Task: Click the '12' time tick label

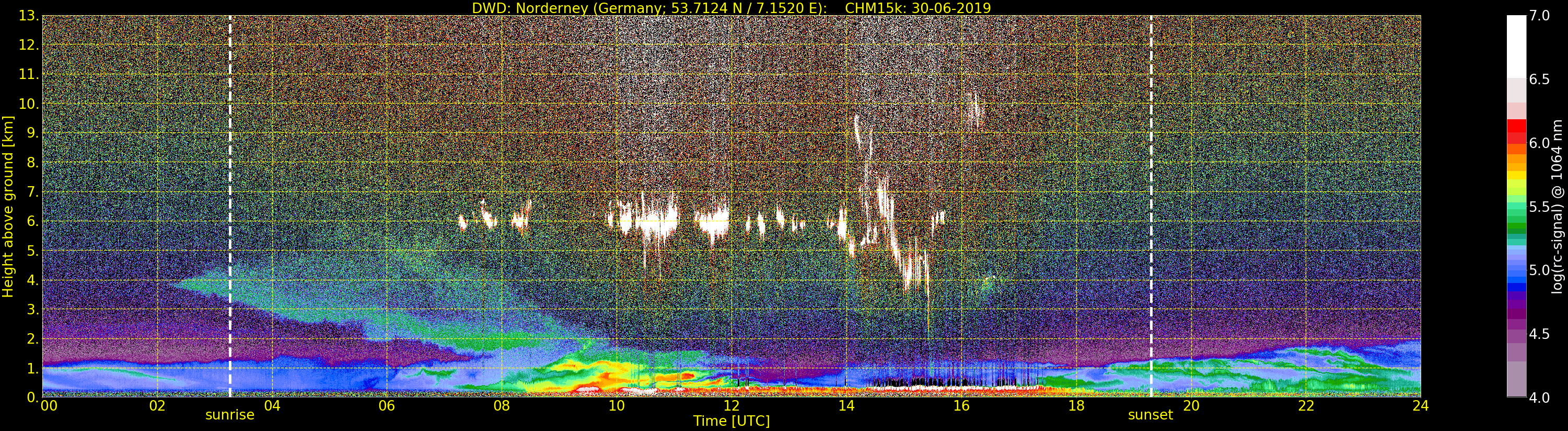Action: point(731,406)
